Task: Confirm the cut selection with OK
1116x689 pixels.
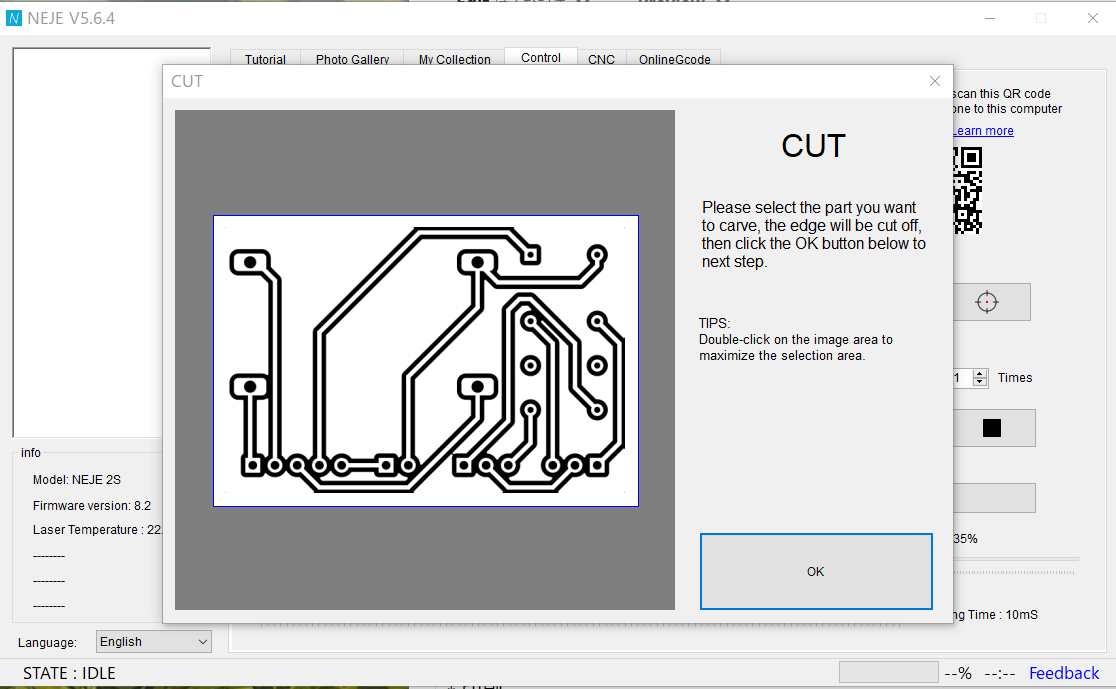Action: (x=816, y=572)
